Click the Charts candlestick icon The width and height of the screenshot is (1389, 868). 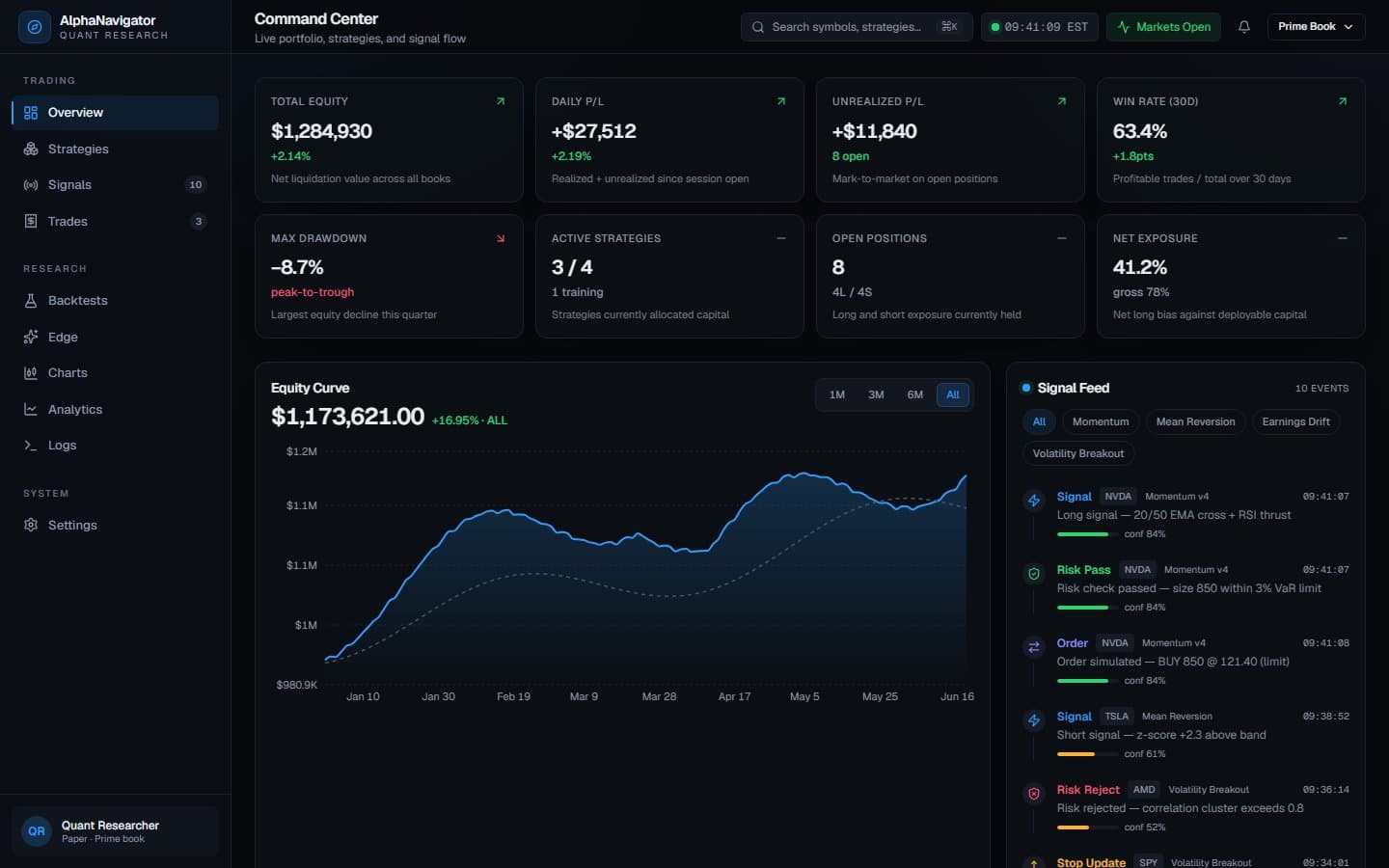(31, 373)
